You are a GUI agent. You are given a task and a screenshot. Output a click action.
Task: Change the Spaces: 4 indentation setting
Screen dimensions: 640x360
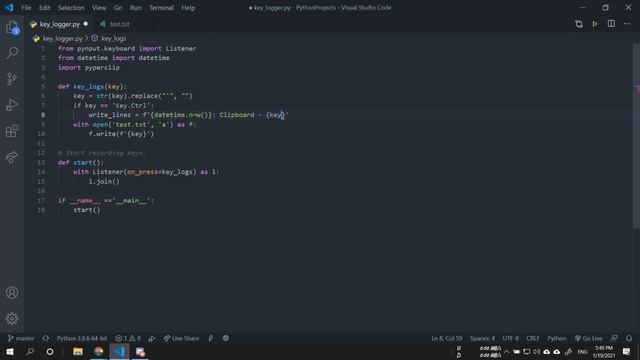point(482,338)
